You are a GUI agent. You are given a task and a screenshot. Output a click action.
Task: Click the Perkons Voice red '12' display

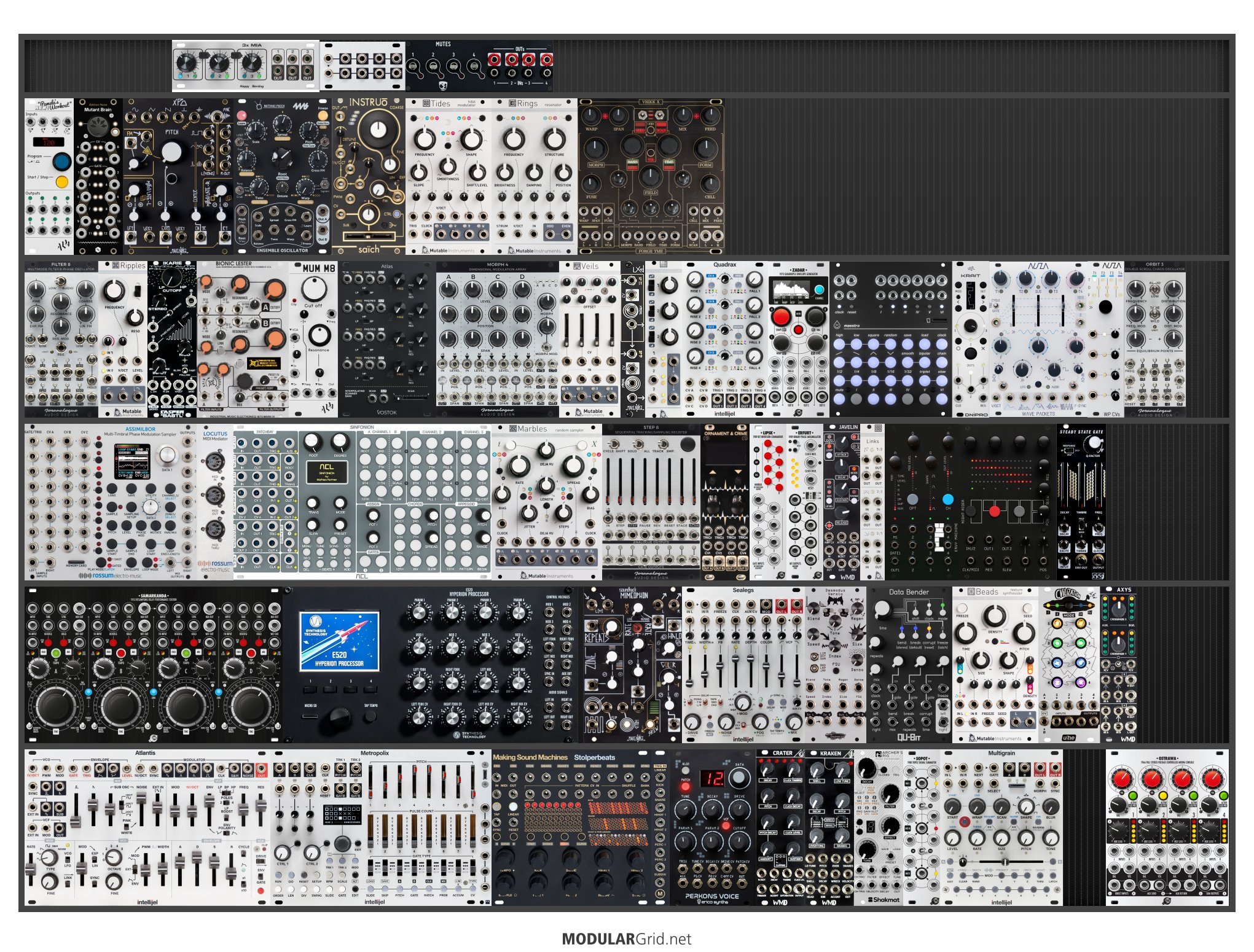tap(714, 778)
